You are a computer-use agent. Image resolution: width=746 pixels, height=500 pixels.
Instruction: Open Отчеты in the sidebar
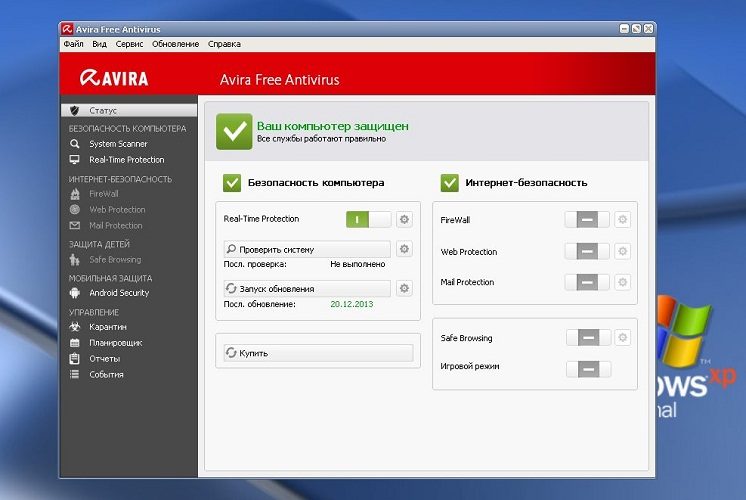[x=105, y=359]
